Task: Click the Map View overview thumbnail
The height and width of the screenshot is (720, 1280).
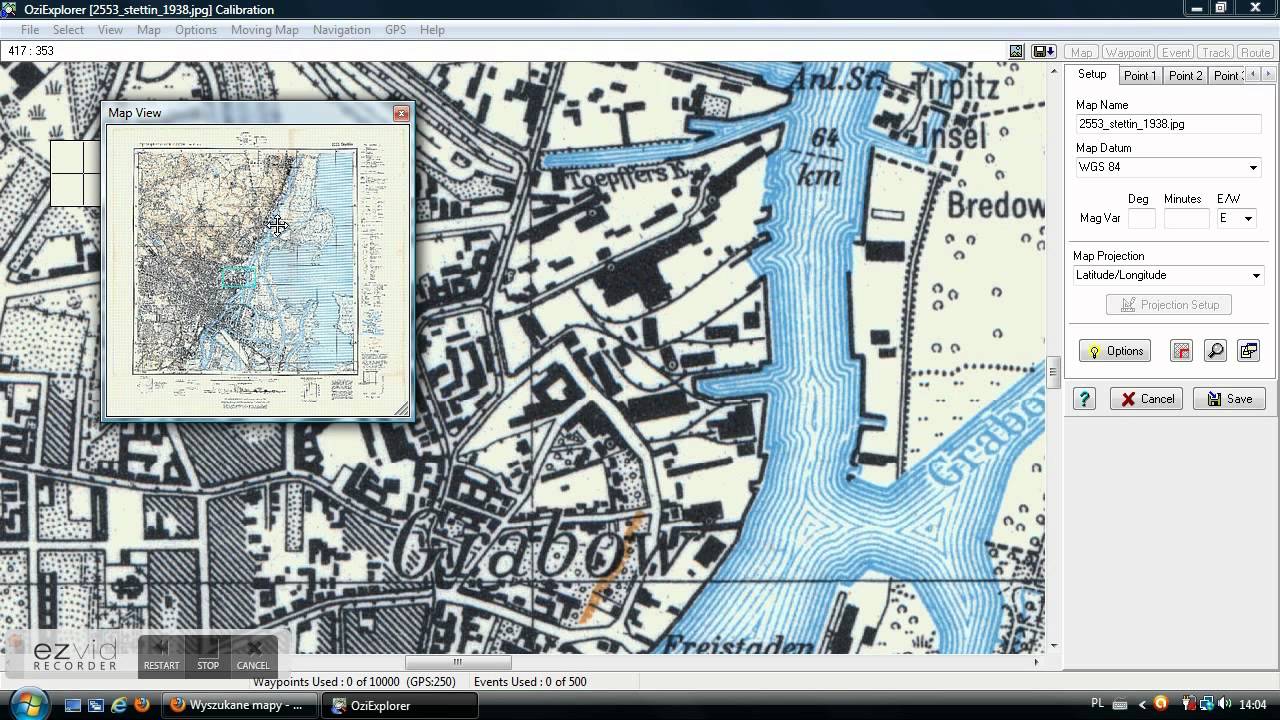Action: click(258, 270)
